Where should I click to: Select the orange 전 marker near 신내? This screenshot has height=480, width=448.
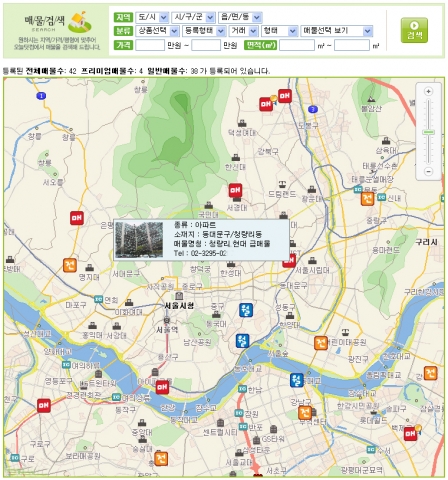(x=367, y=199)
